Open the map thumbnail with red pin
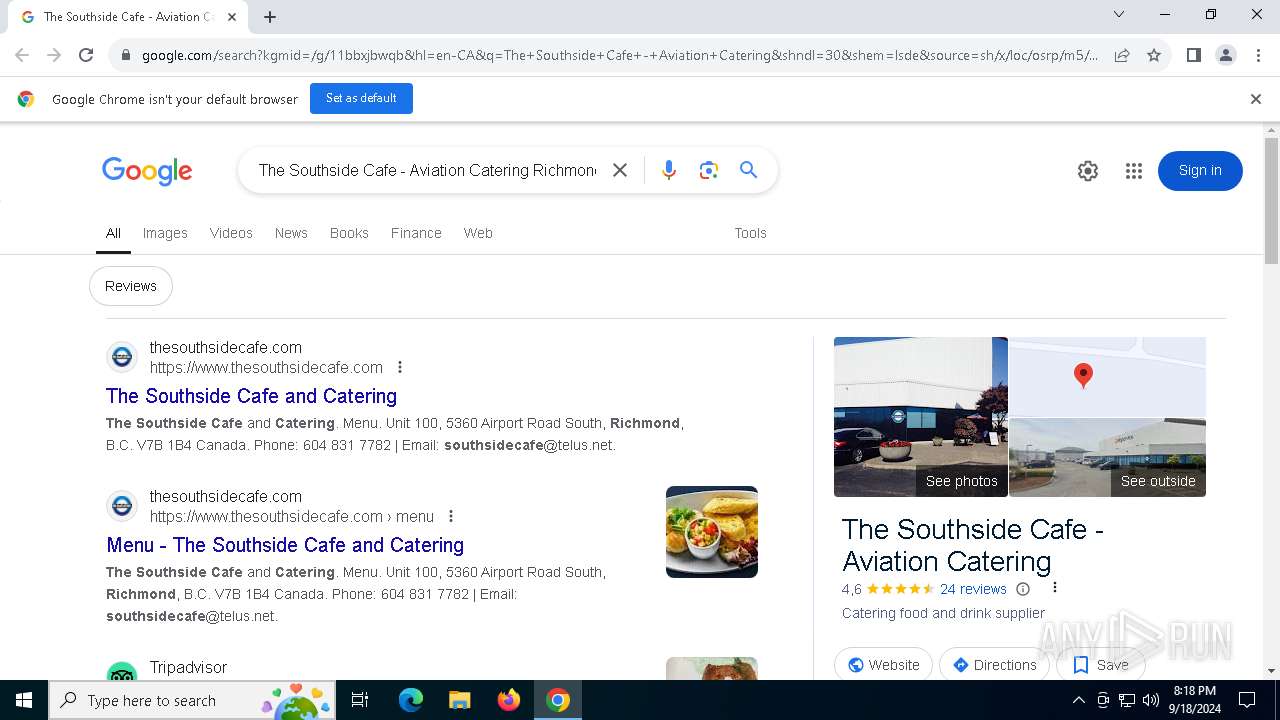The image size is (1280, 720). click(1108, 377)
